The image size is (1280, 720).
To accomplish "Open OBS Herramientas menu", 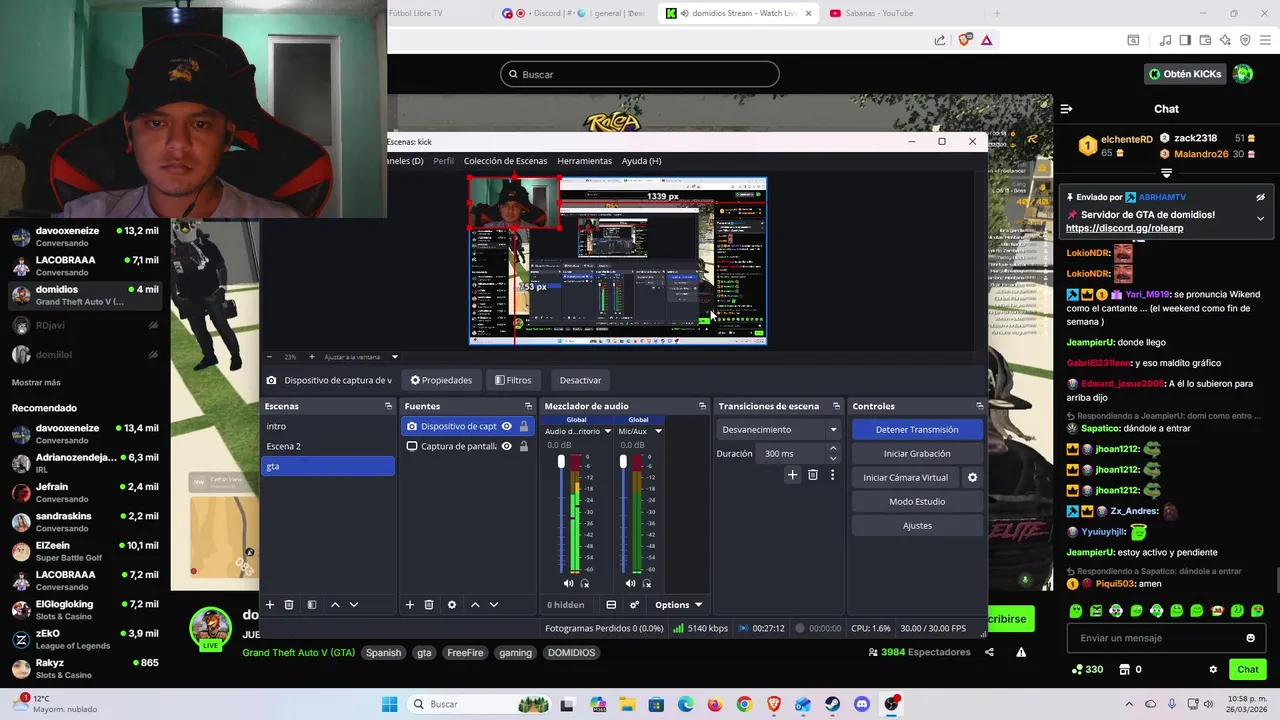I will [584, 161].
